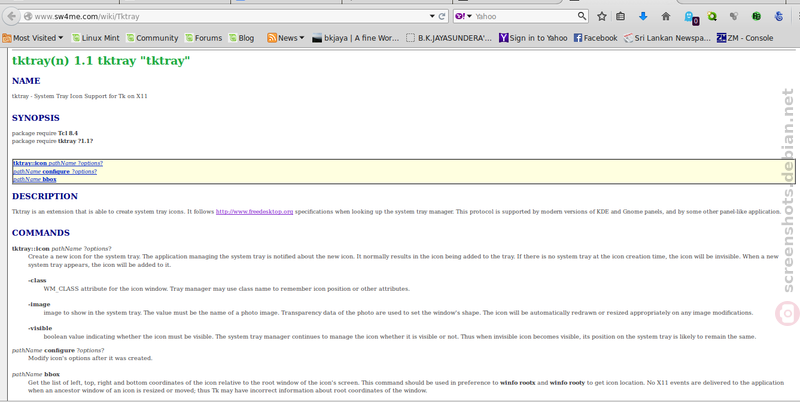
Task: Click the blue swirl extension icon
Action: coord(779,16)
